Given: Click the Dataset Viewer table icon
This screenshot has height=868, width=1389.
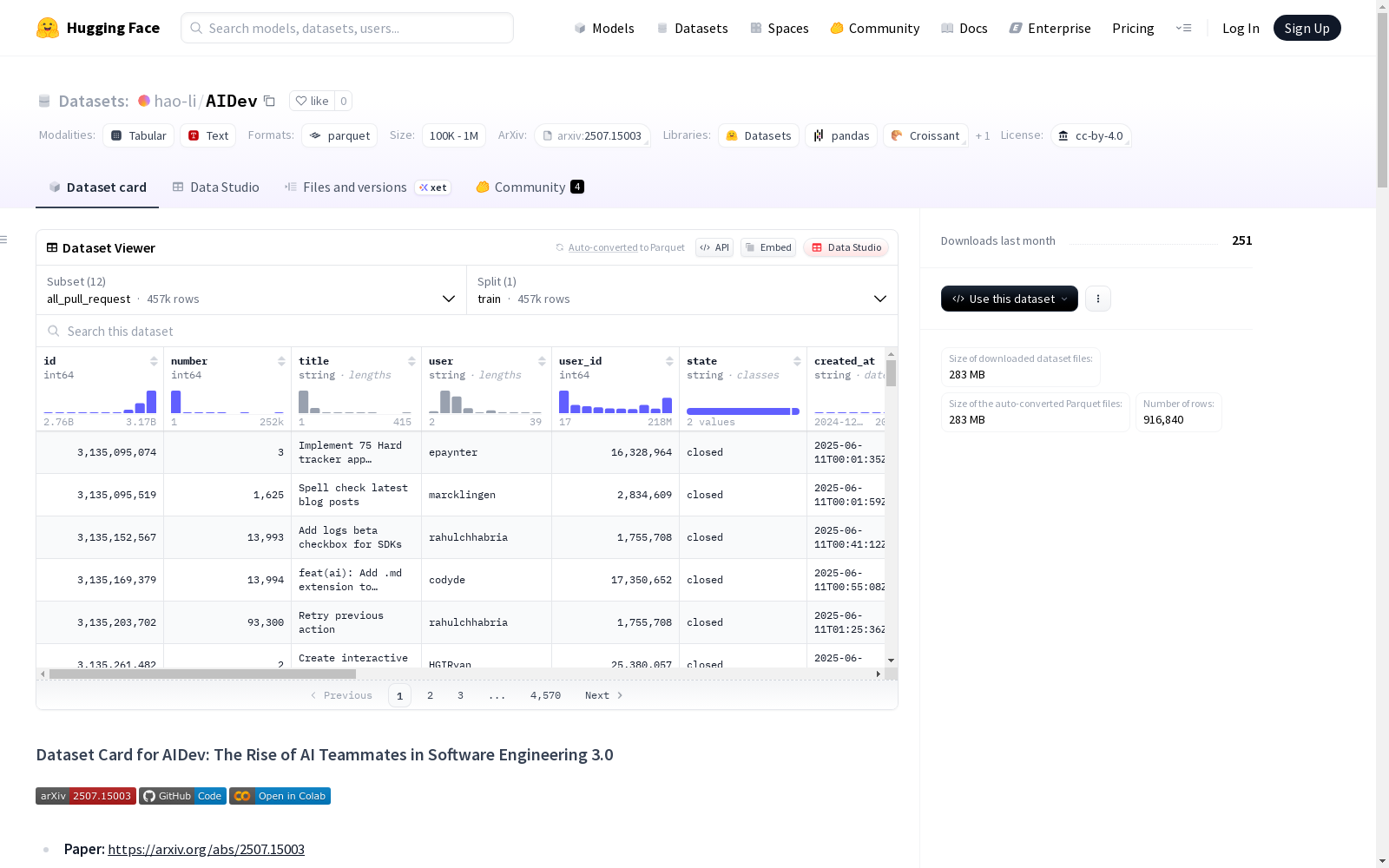Looking at the screenshot, I should pos(52,247).
